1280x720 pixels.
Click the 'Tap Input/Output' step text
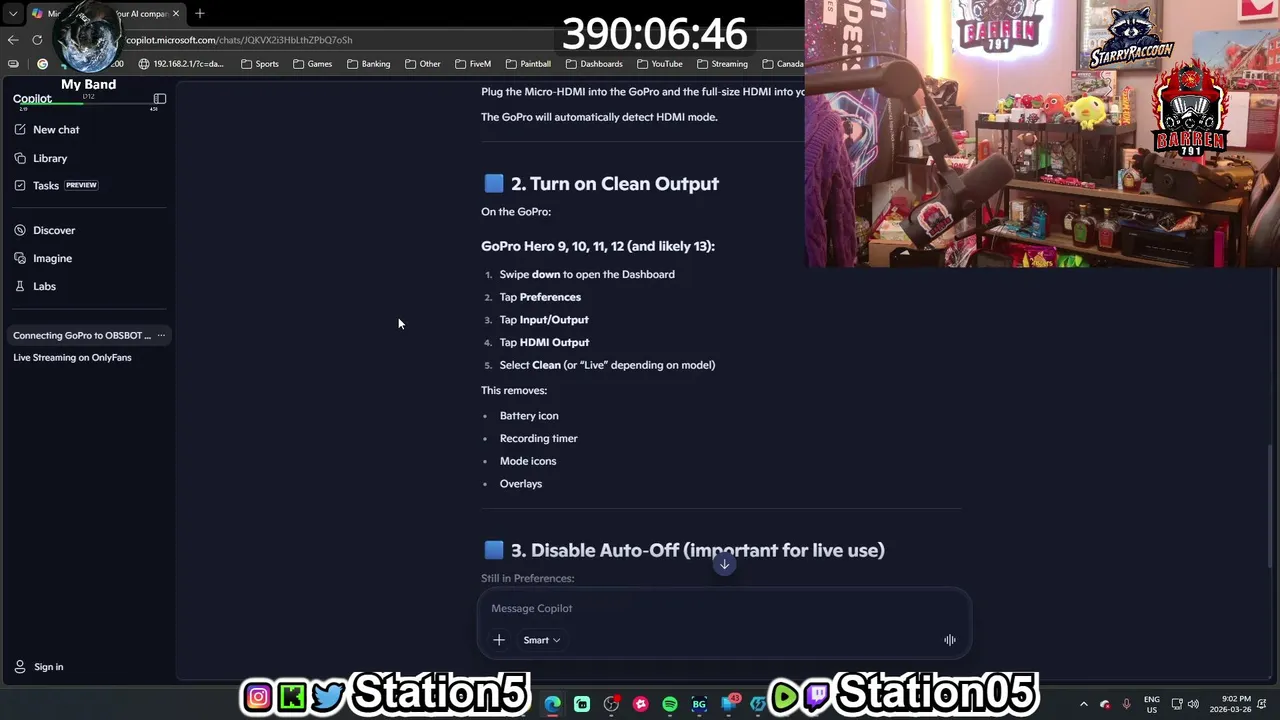(x=544, y=320)
